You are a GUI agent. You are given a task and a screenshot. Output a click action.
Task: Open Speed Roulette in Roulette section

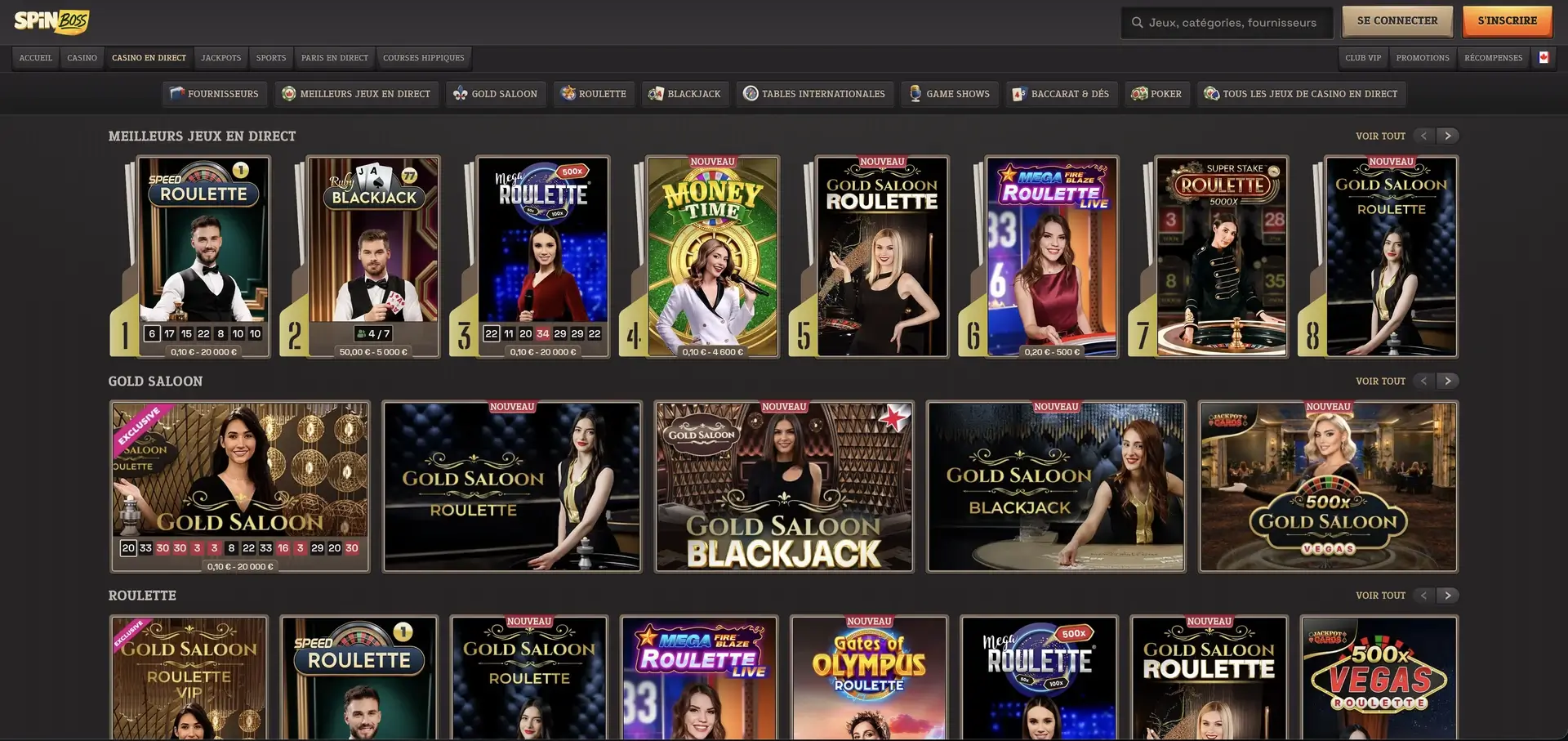click(359, 677)
